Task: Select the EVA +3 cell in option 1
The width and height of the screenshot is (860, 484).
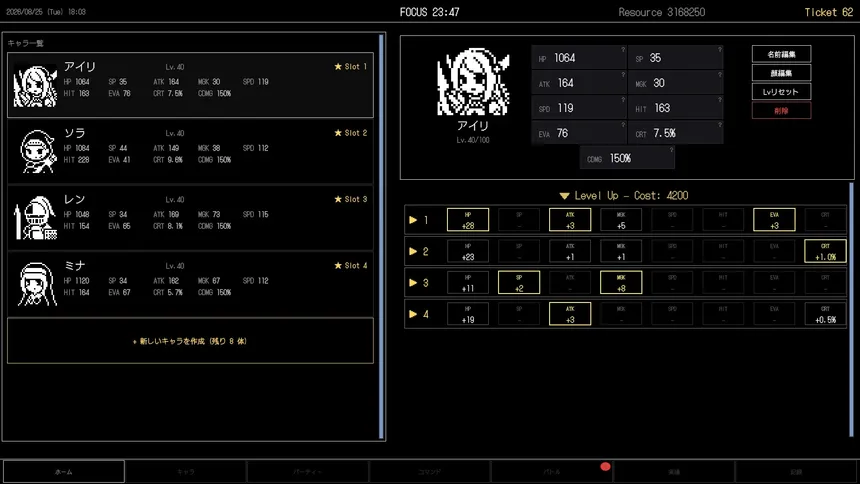Action: (774, 220)
